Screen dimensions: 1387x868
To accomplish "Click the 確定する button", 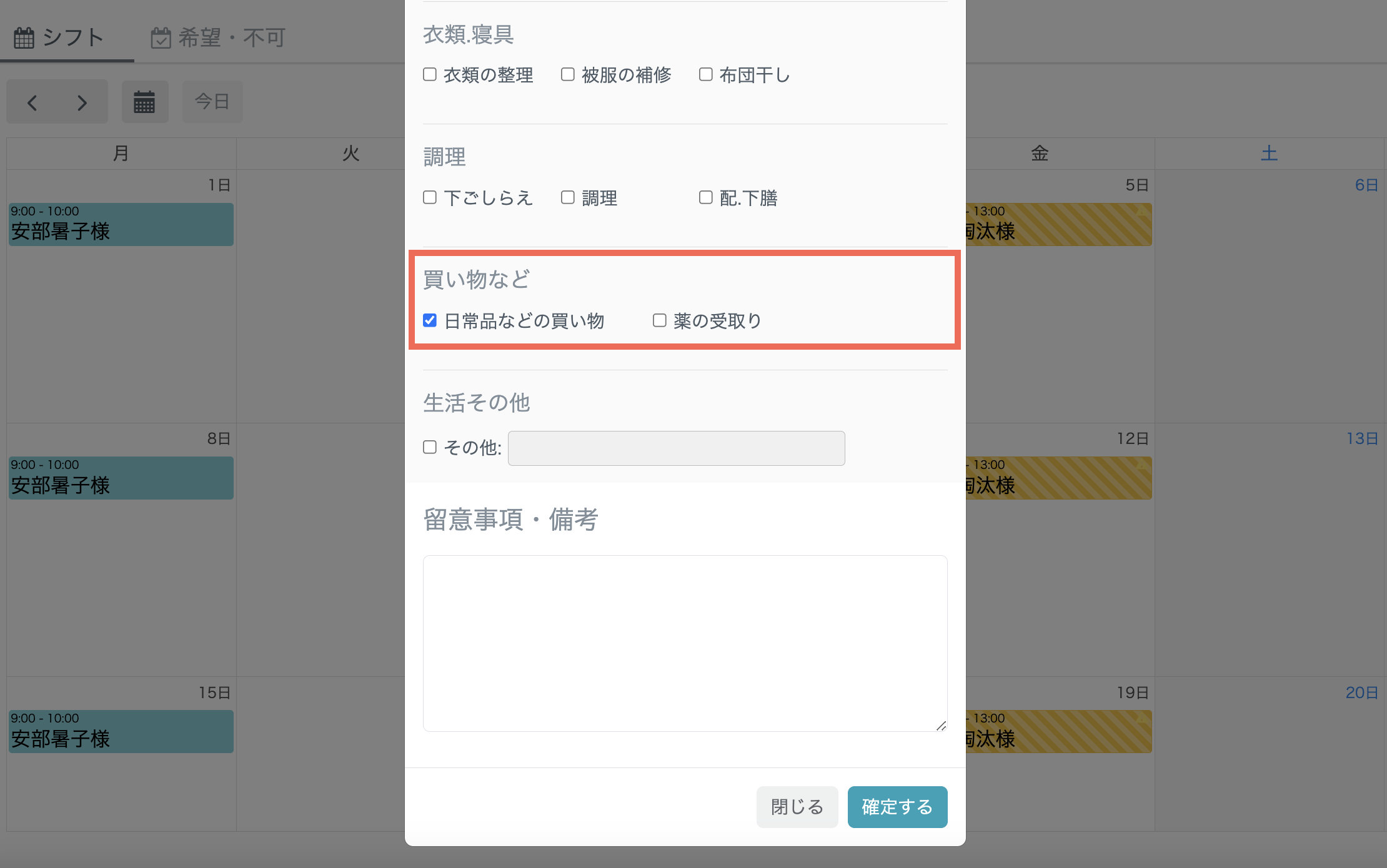I will [897, 807].
